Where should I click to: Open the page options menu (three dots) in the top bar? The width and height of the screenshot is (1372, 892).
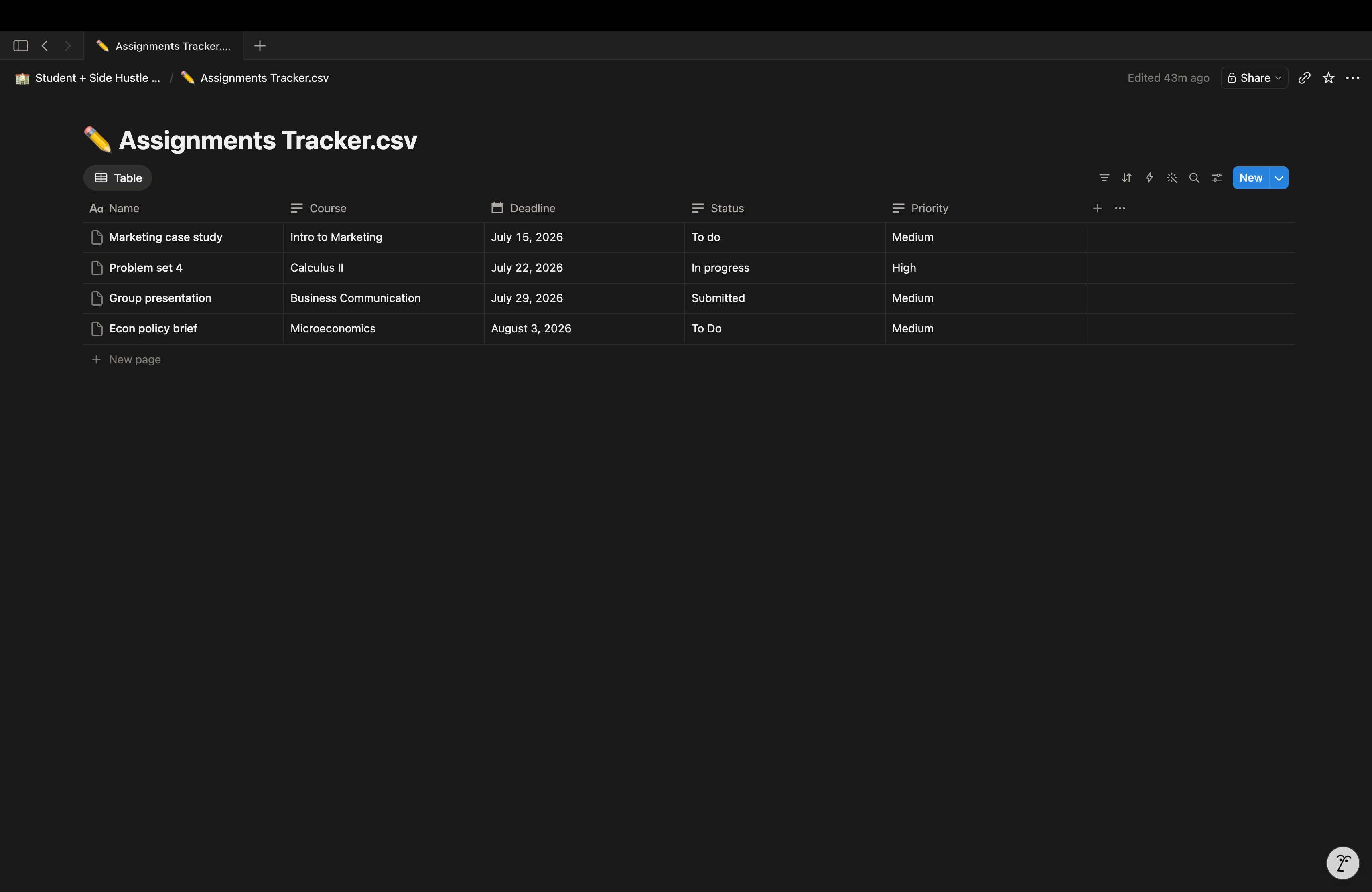point(1352,78)
